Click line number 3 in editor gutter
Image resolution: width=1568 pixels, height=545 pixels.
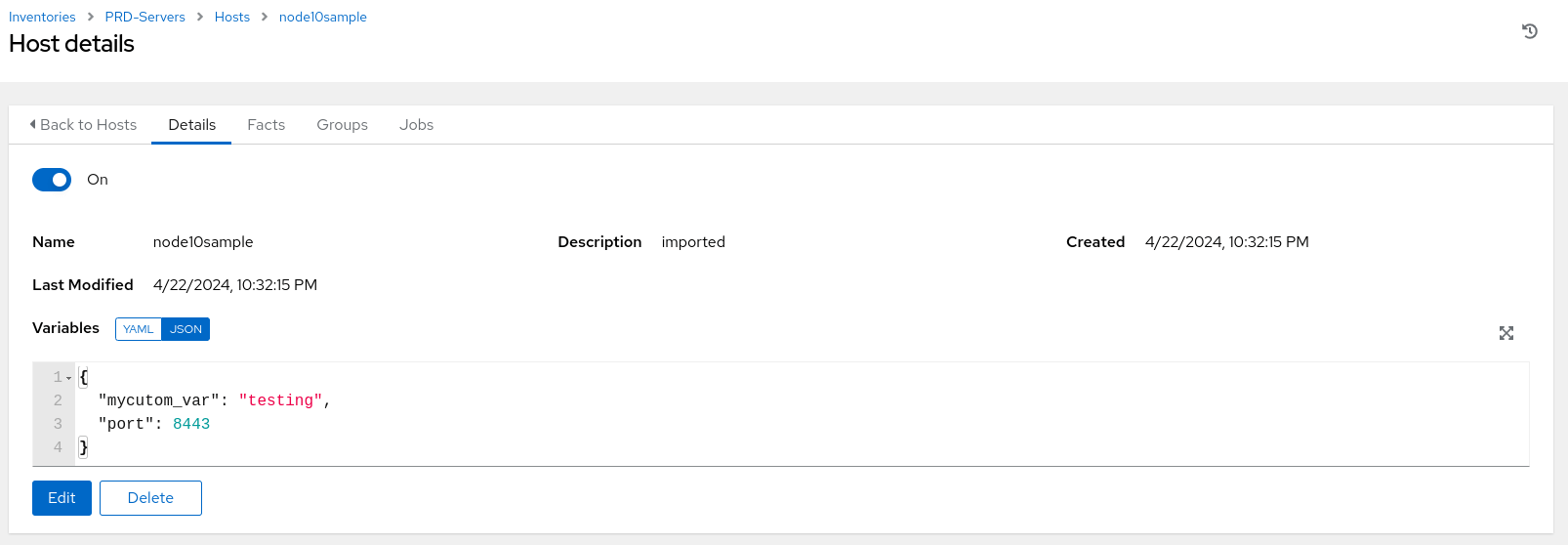click(x=58, y=424)
